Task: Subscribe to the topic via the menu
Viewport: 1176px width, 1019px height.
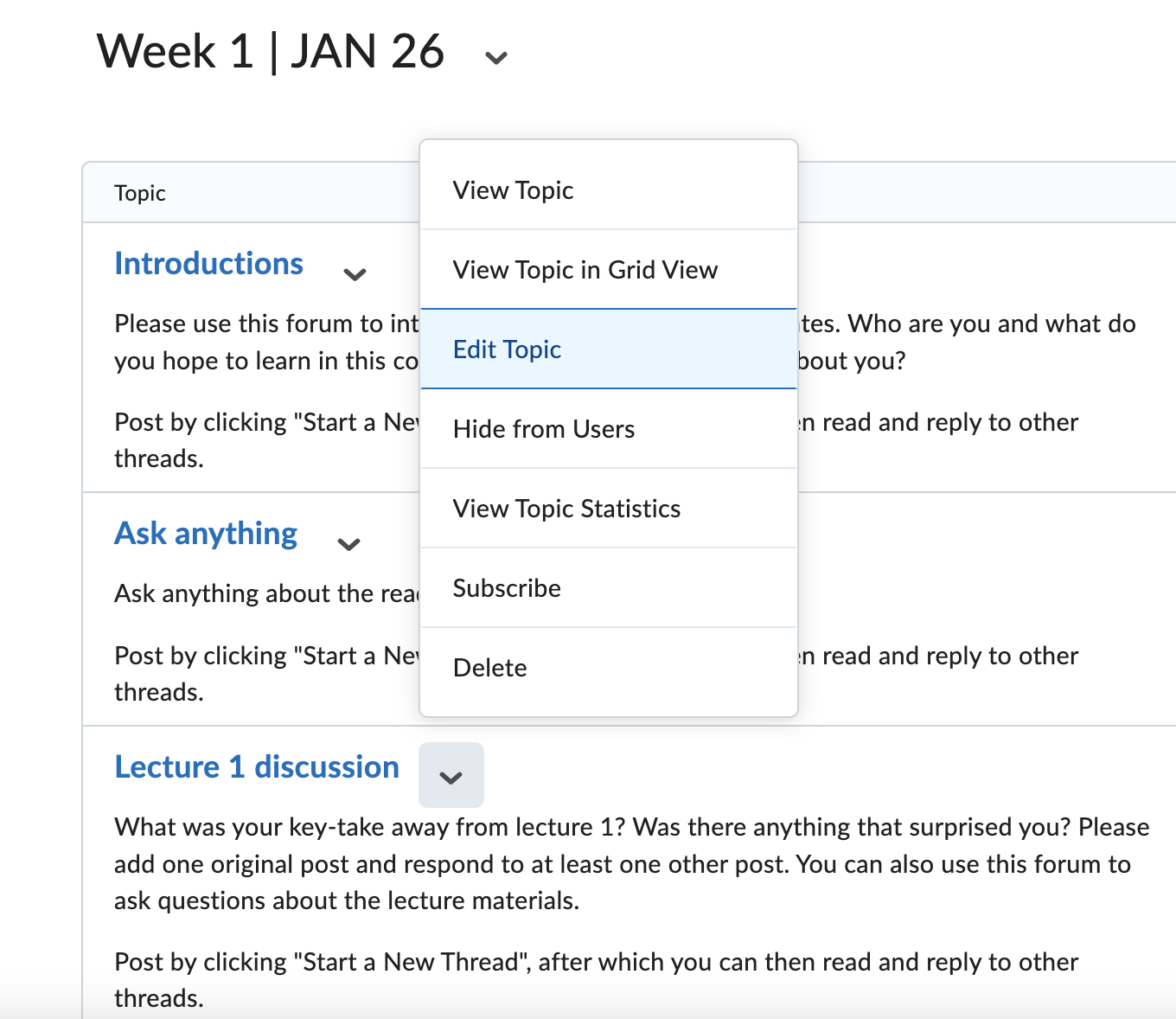Action: [507, 588]
